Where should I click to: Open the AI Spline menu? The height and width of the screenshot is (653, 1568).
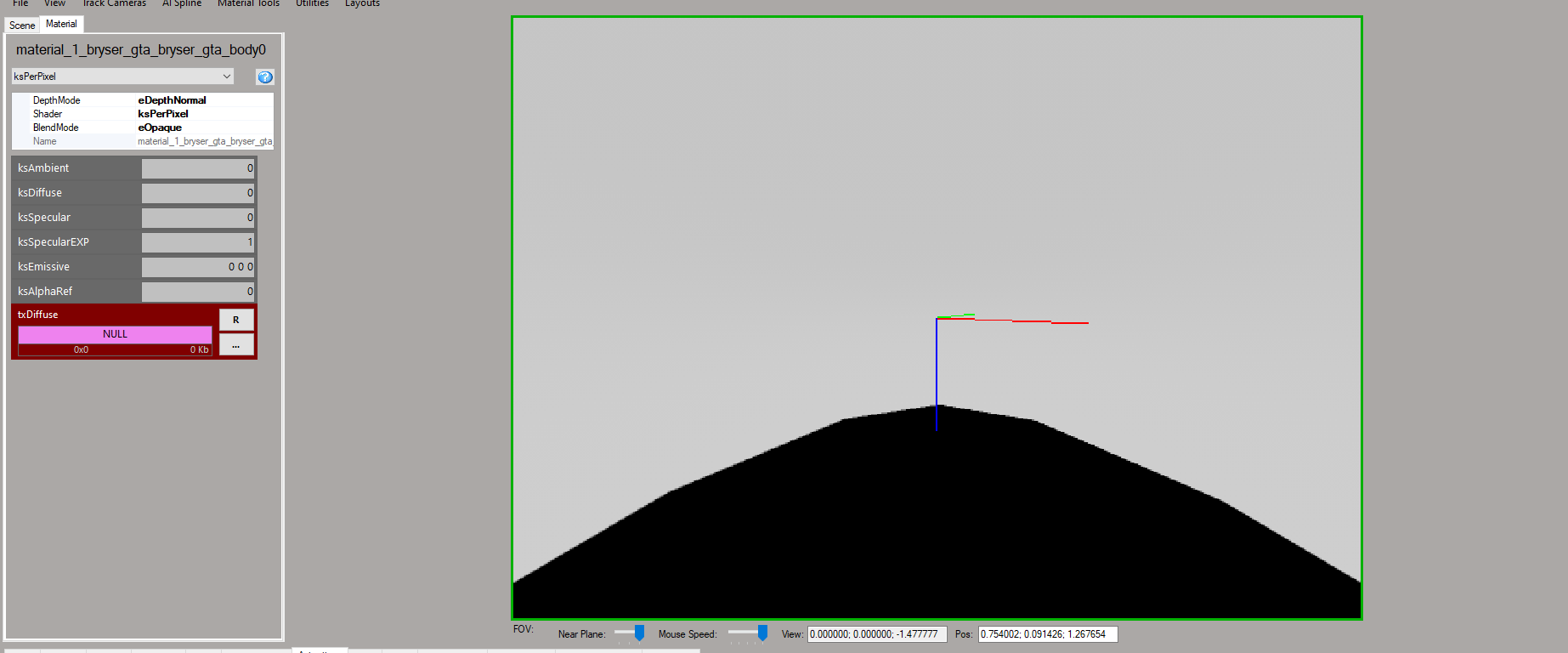[182, 4]
